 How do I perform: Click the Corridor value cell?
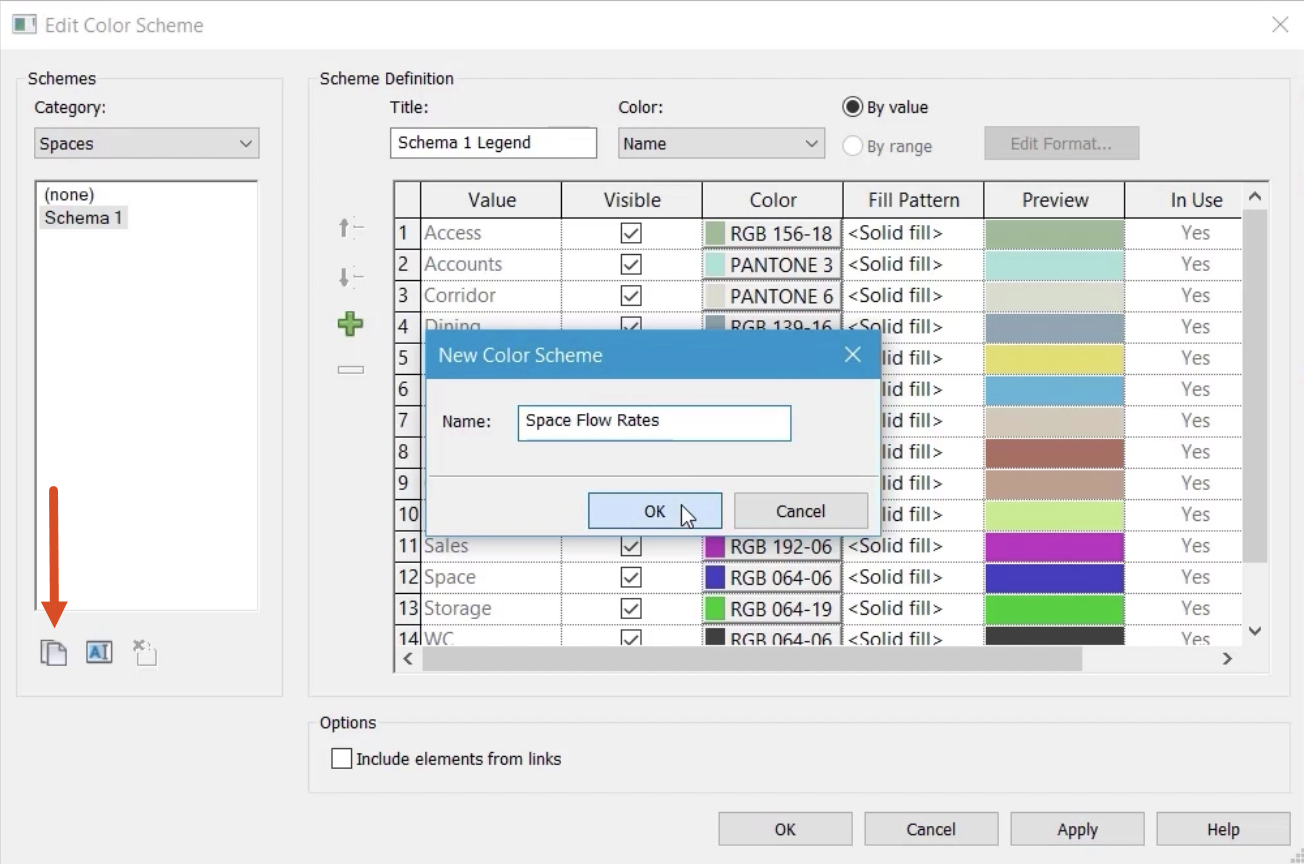(491, 295)
